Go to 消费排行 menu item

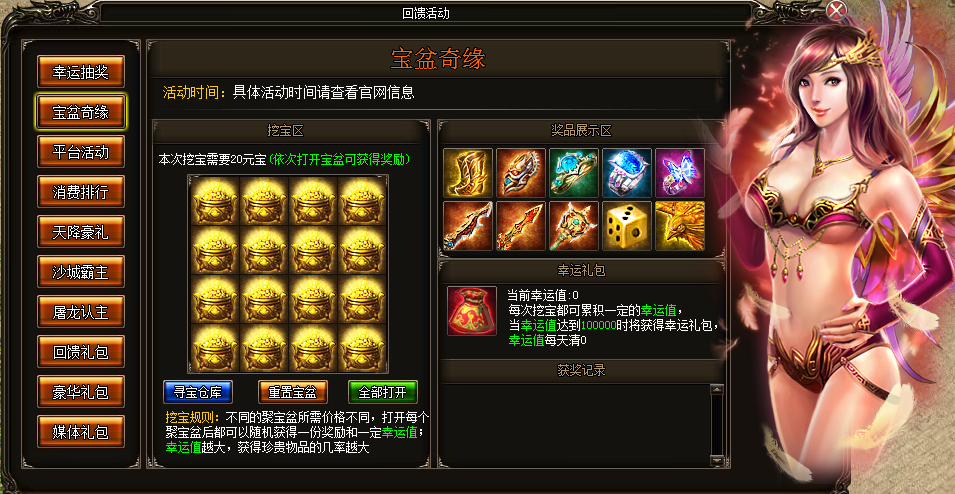80,191
